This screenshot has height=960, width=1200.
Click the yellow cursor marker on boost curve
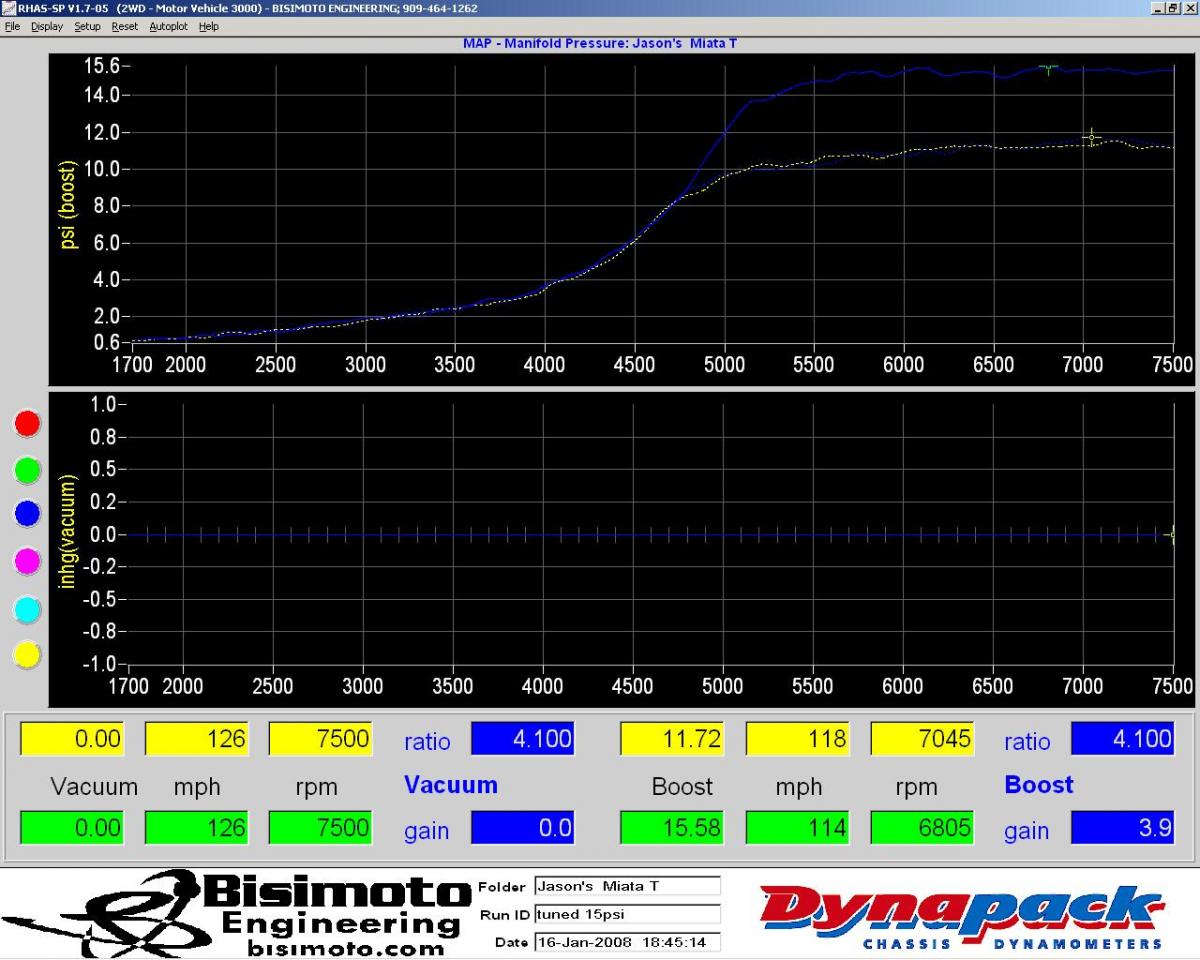tap(1092, 137)
